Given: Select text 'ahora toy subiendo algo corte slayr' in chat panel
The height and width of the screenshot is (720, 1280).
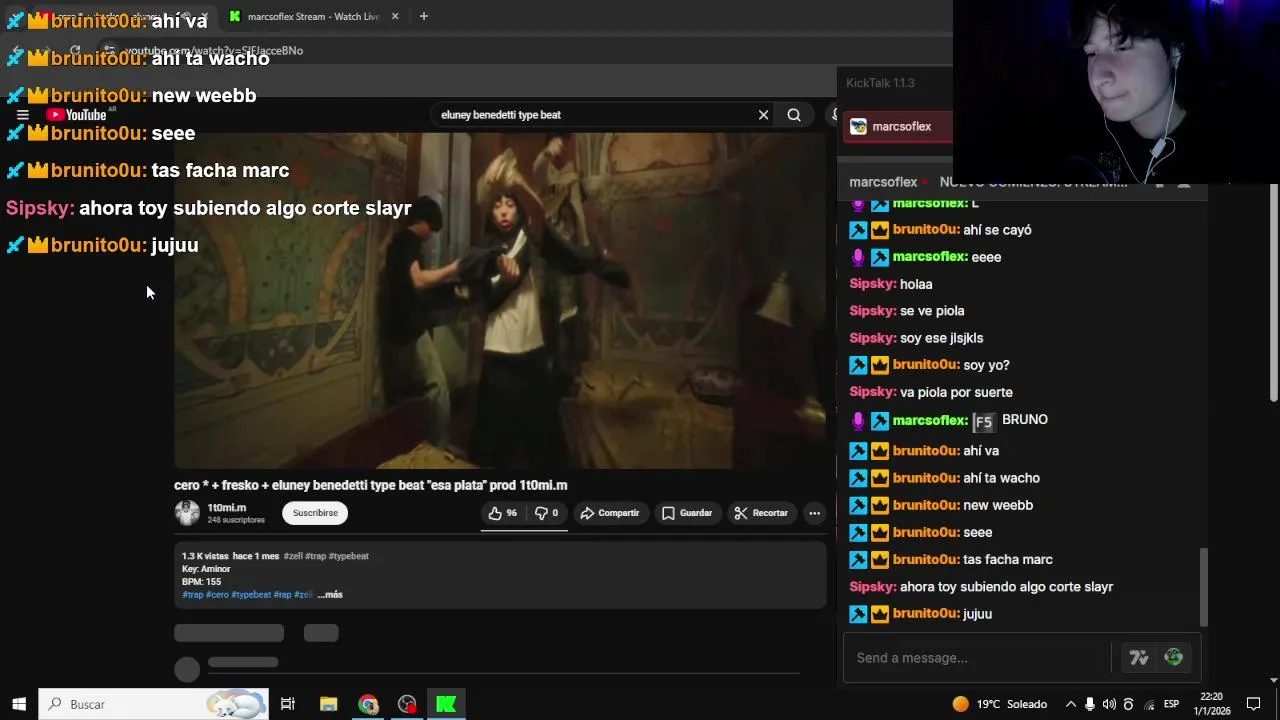Looking at the screenshot, I should tap(1006, 587).
